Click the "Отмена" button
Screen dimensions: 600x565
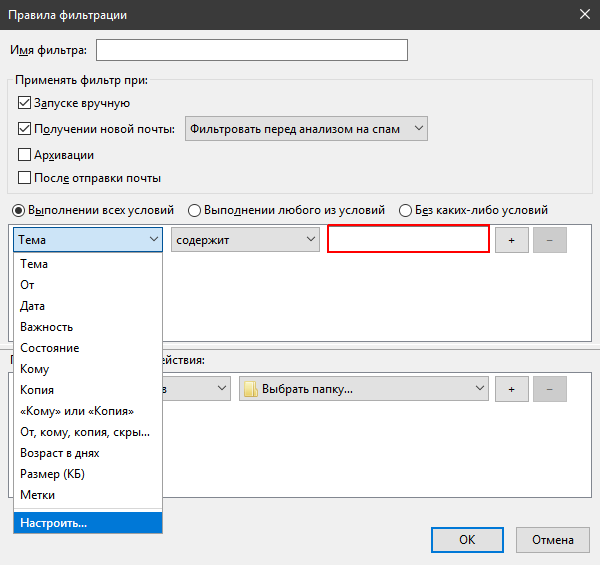pos(553,540)
